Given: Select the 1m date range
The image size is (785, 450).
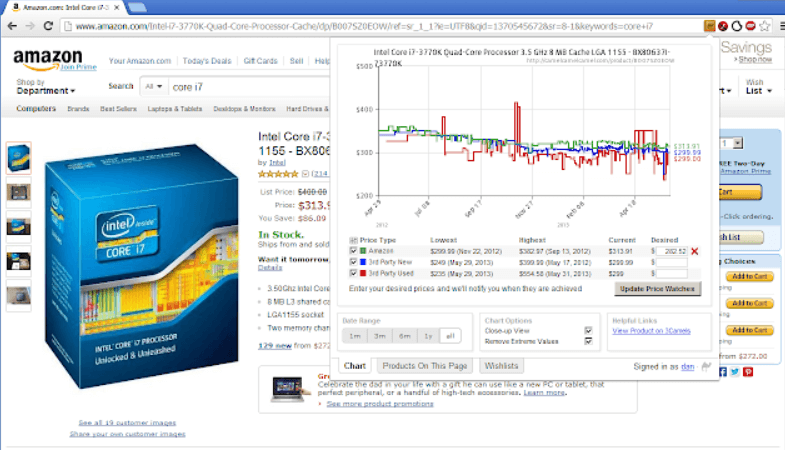Looking at the screenshot, I should [x=355, y=336].
